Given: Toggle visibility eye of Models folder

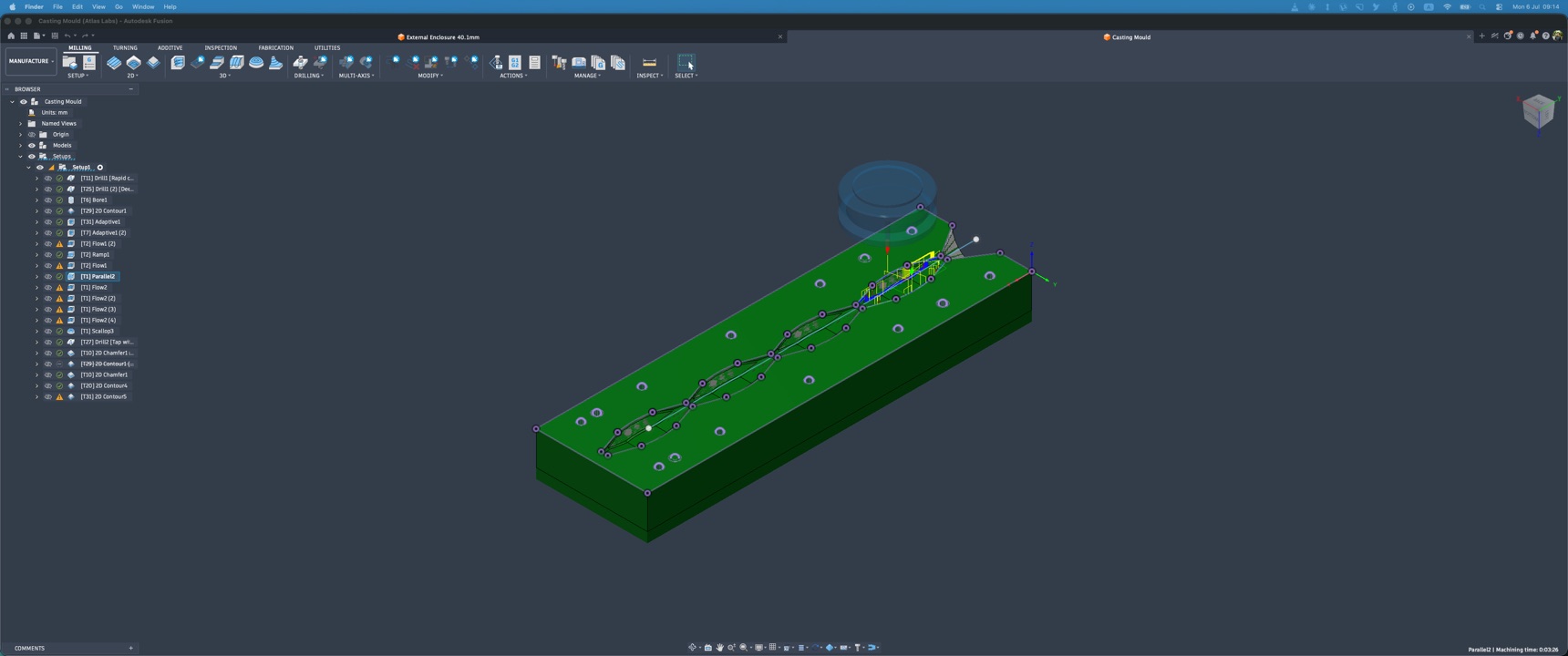Looking at the screenshot, I should [x=32, y=146].
